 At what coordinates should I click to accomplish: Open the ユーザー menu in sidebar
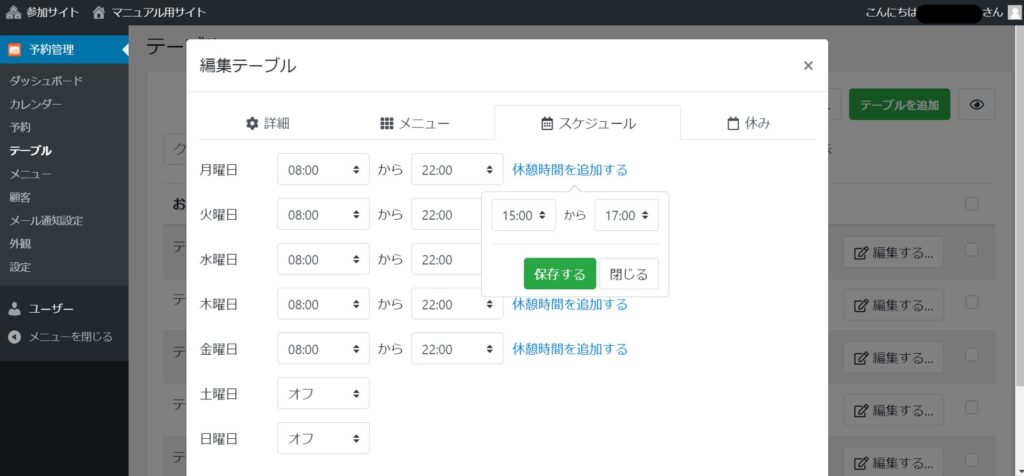[50, 309]
